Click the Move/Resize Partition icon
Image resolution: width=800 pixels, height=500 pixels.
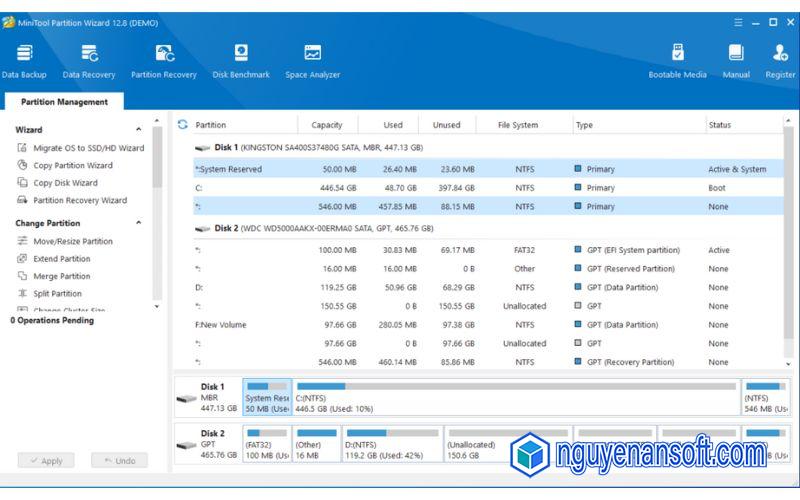(x=22, y=241)
